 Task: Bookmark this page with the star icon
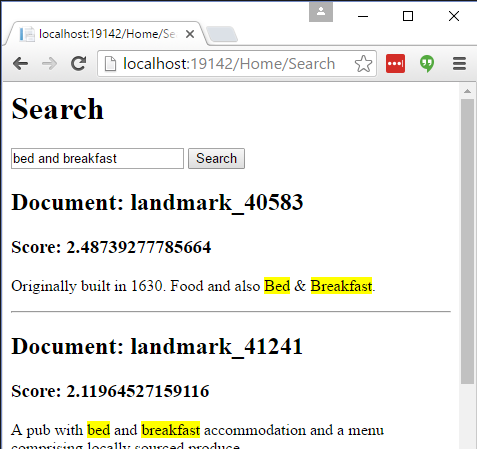coord(363,63)
